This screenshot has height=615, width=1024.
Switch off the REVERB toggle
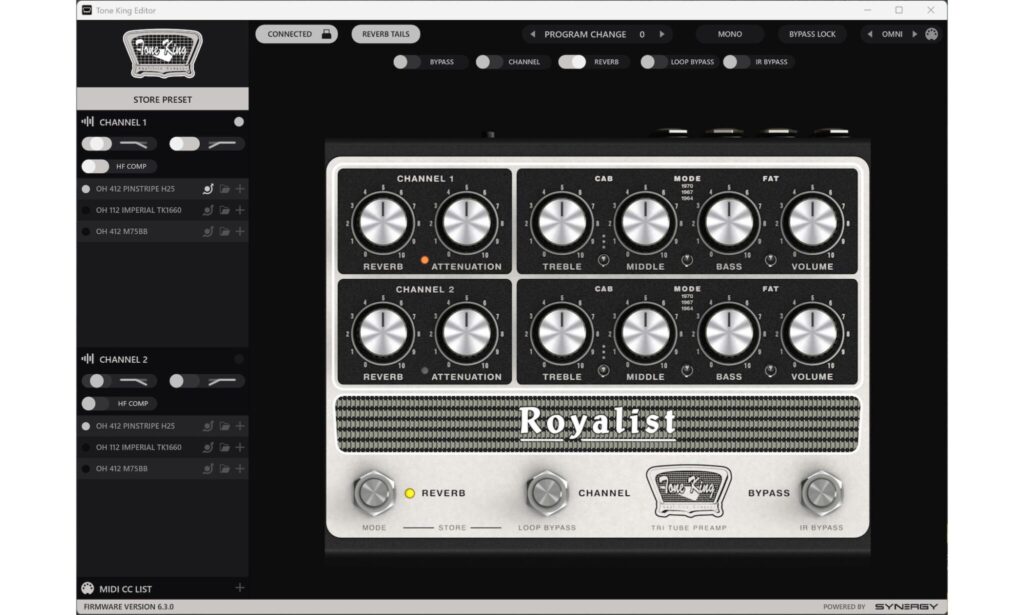[x=571, y=61]
